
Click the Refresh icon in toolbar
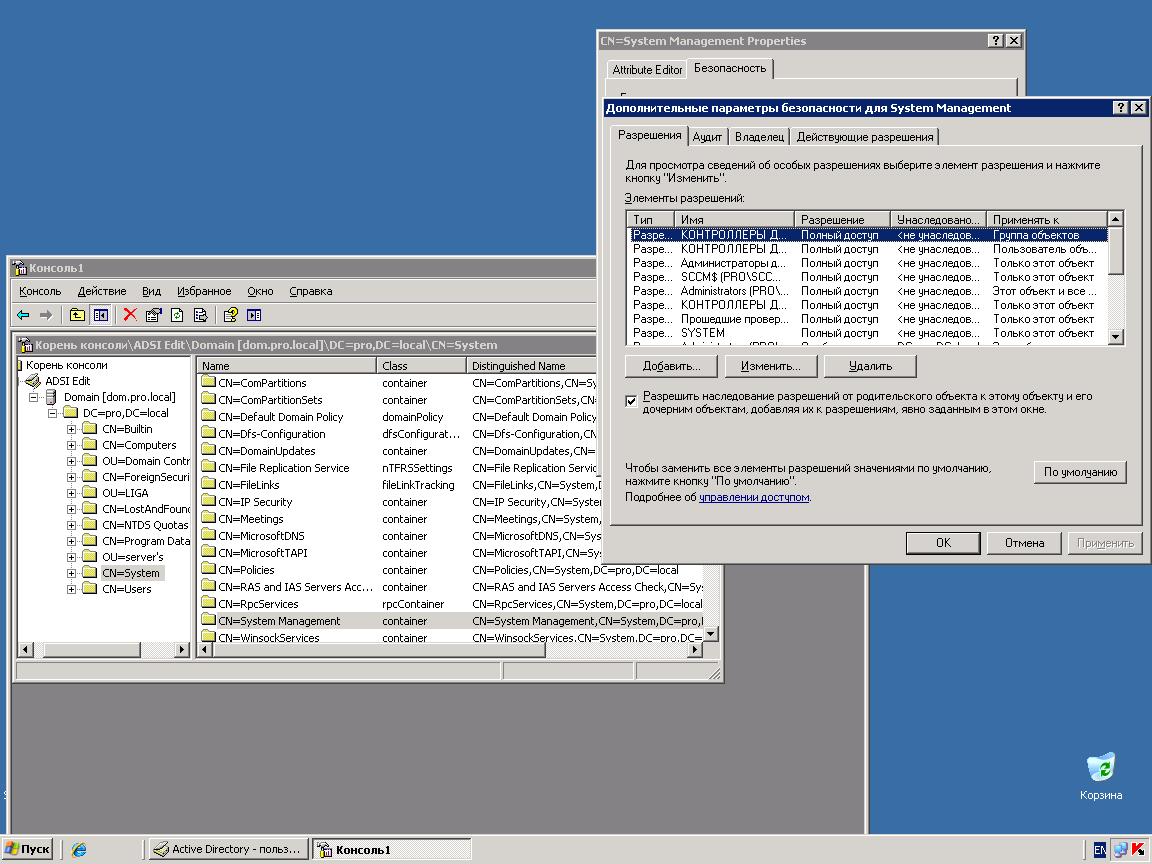pyautogui.click(x=177, y=315)
